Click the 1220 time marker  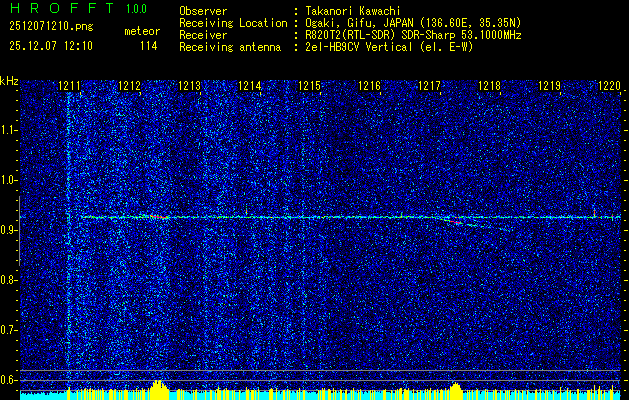tap(609, 85)
